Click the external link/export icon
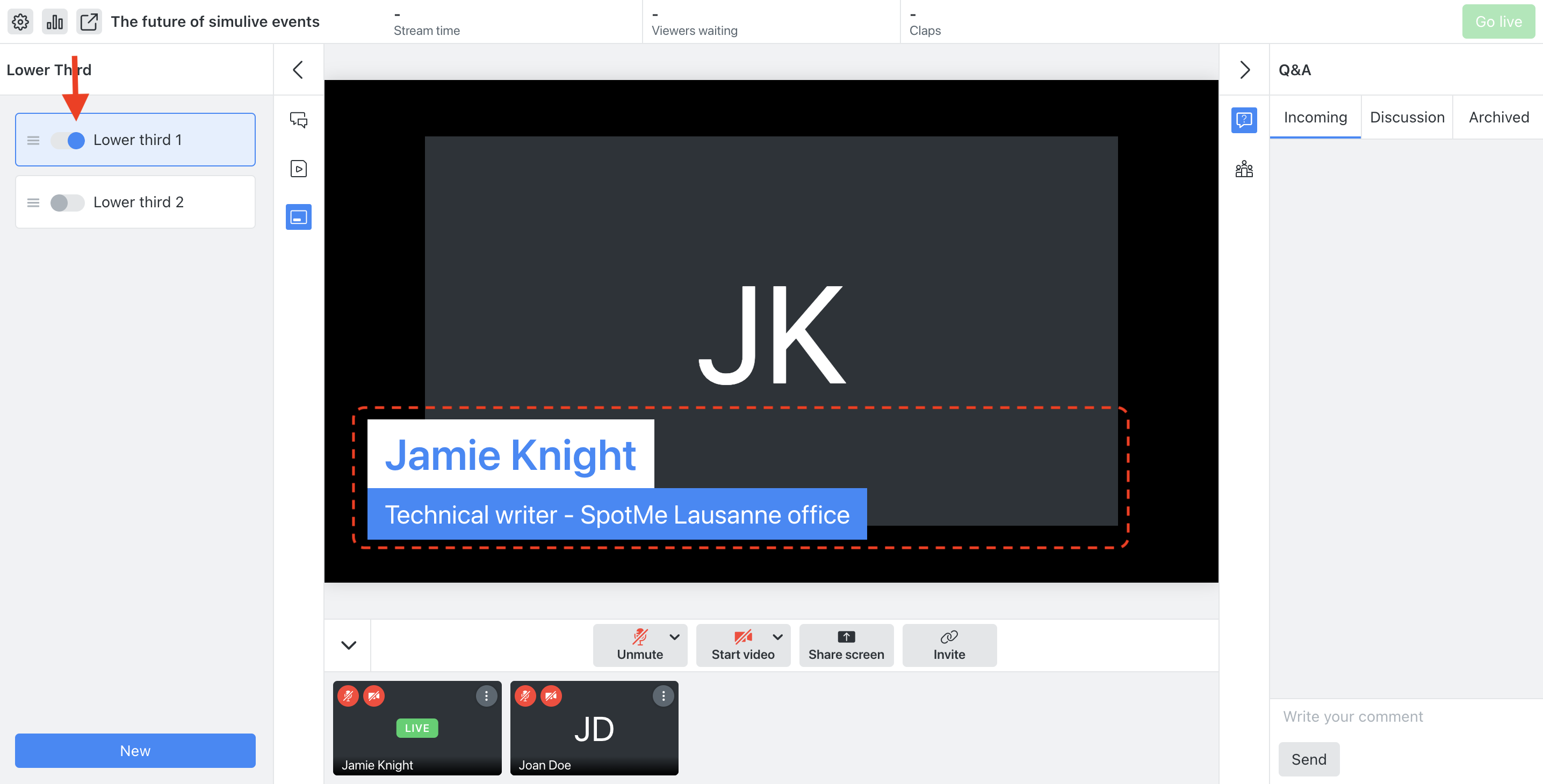Image resolution: width=1543 pixels, height=784 pixels. pos(88,20)
